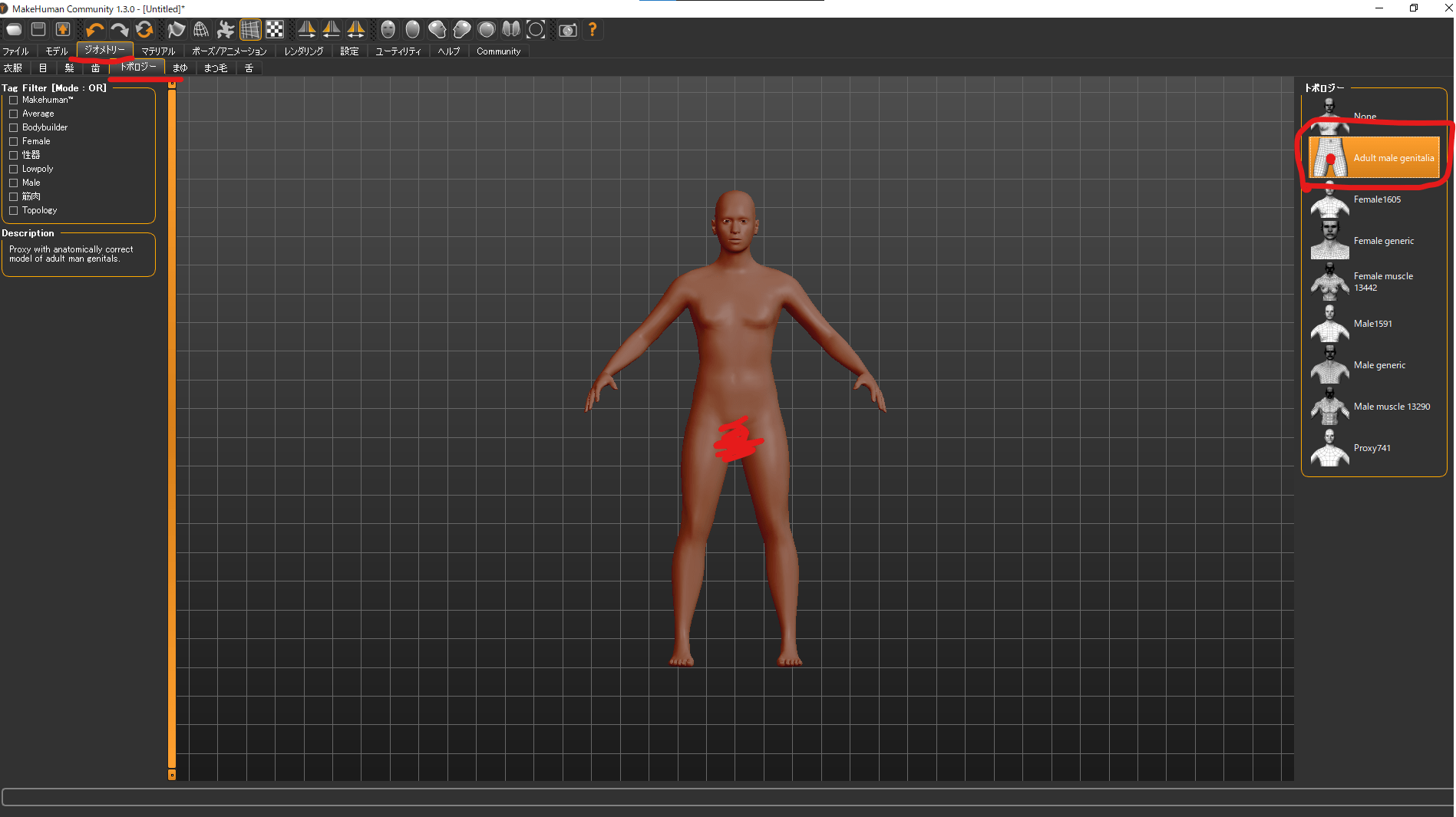Toggle wireframe mesh view icon
The height and width of the screenshot is (817, 1456).
pos(201,30)
